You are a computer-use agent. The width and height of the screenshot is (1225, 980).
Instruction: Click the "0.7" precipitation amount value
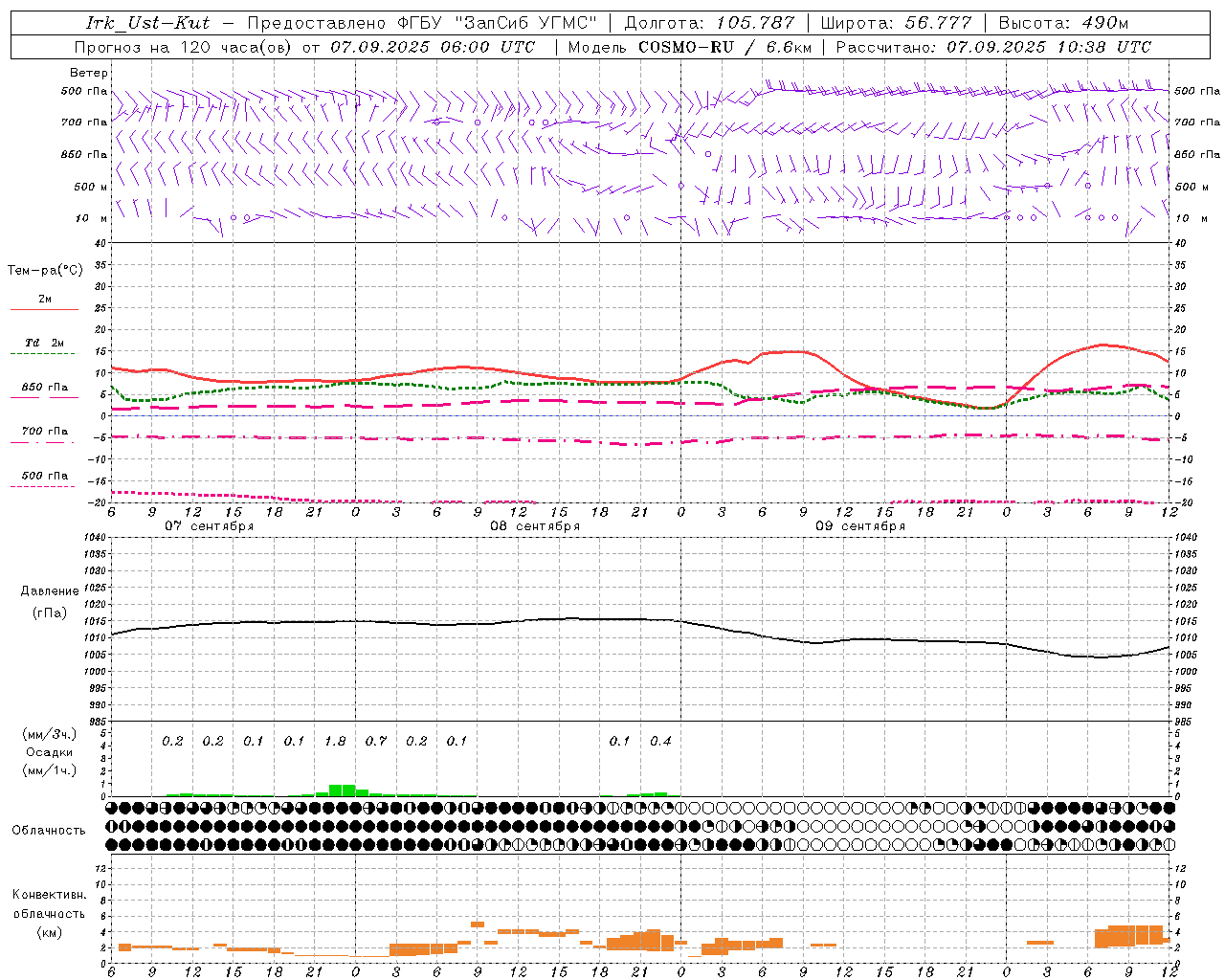pos(376,742)
